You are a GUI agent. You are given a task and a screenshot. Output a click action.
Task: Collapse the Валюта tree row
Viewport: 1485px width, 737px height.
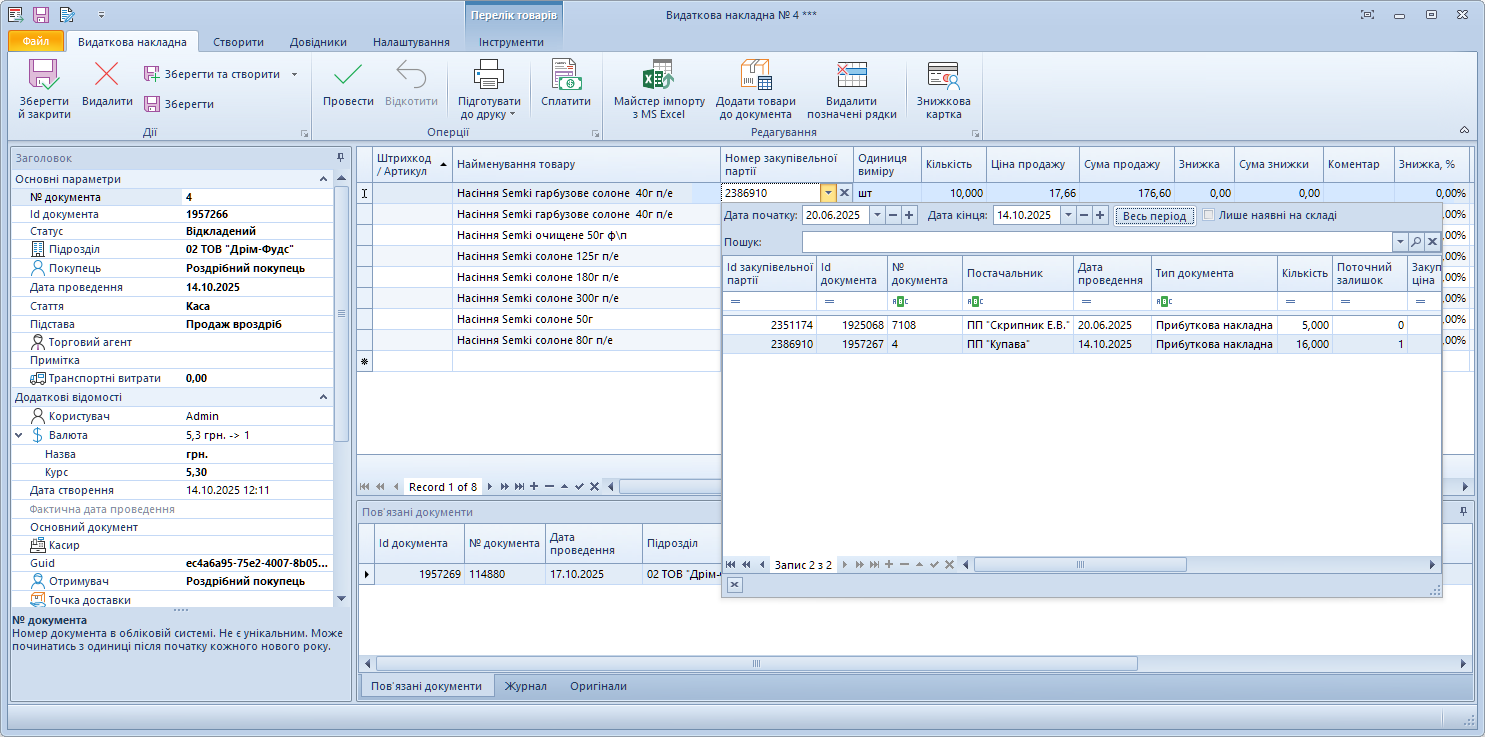(x=19, y=436)
